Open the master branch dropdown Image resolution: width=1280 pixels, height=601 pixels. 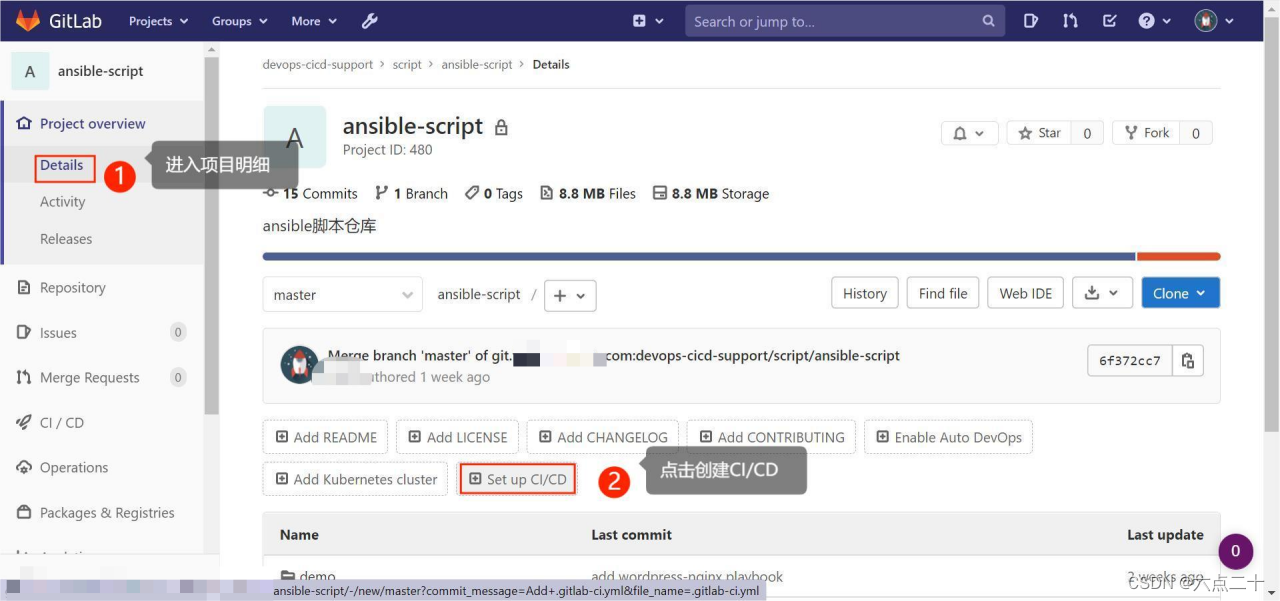point(342,294)
